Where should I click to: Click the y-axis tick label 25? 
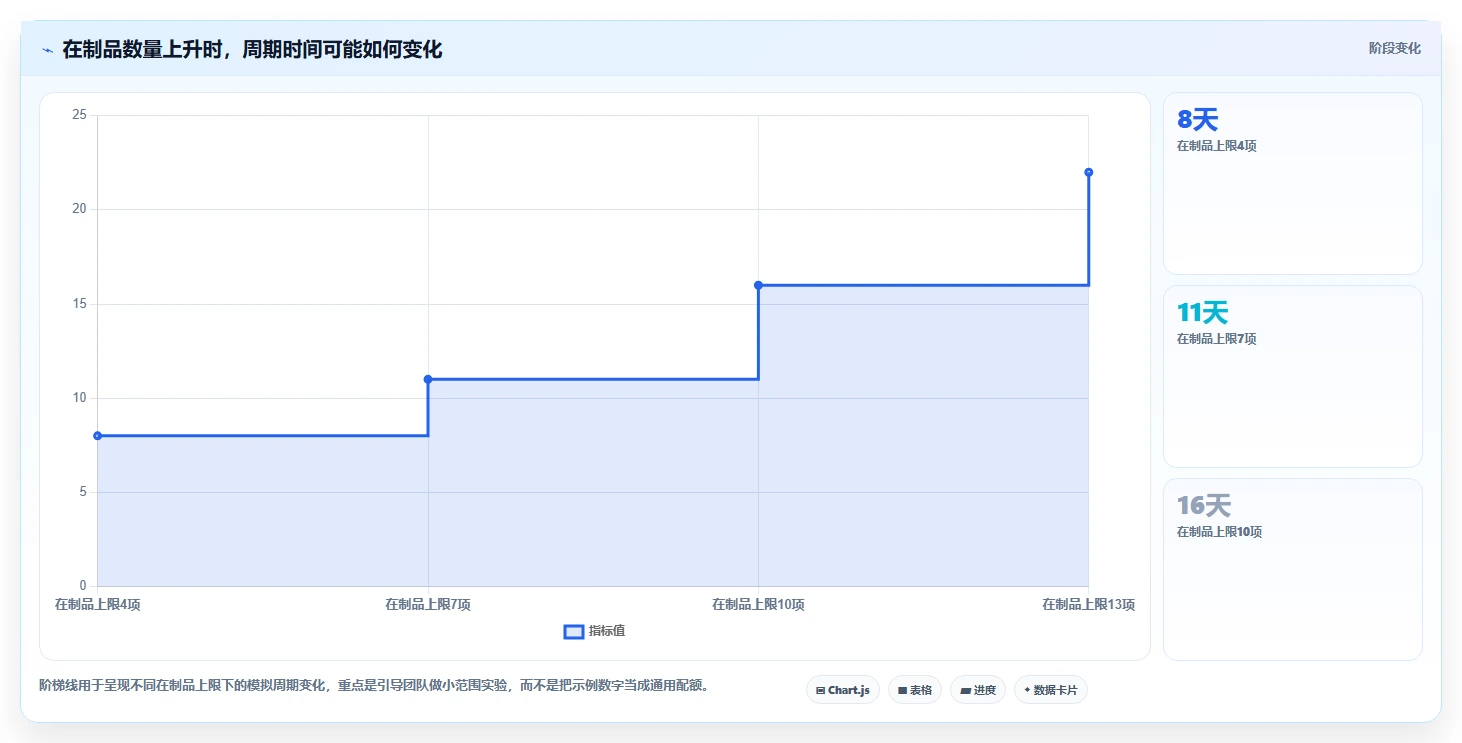pyautogui.click(x=80, y=115)
